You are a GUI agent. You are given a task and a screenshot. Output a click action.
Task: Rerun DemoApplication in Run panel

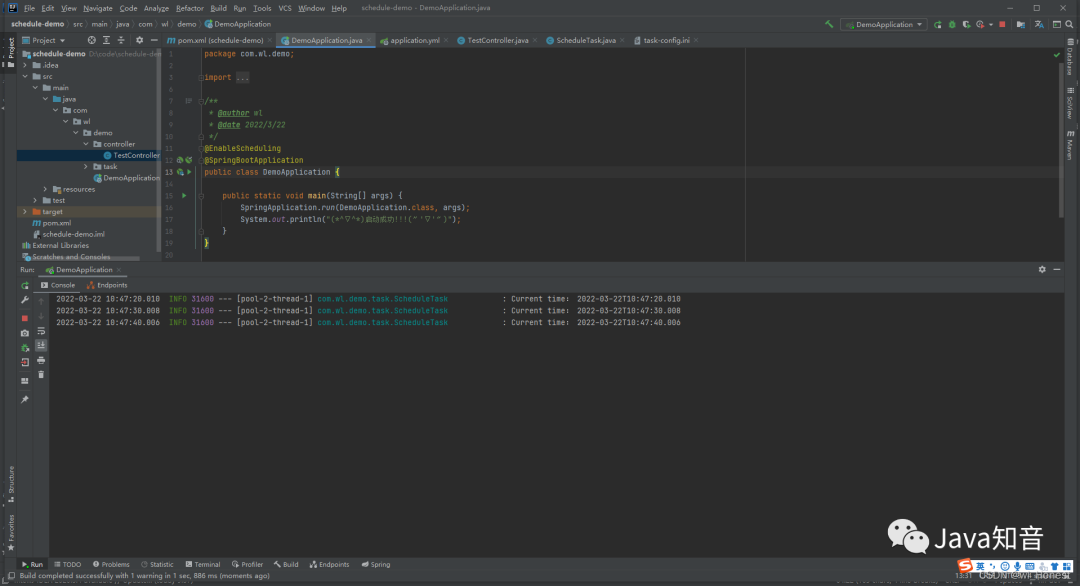coord(25,285)
